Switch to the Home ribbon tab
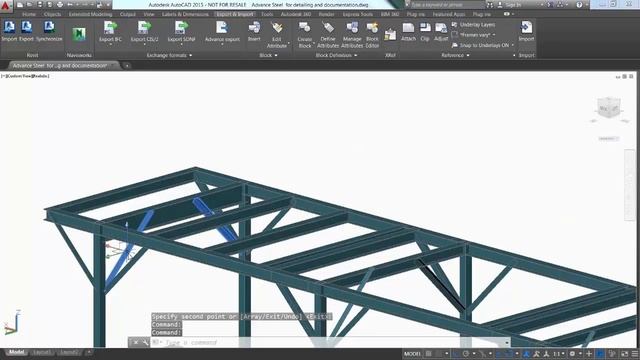 click(x=29, y=14)
